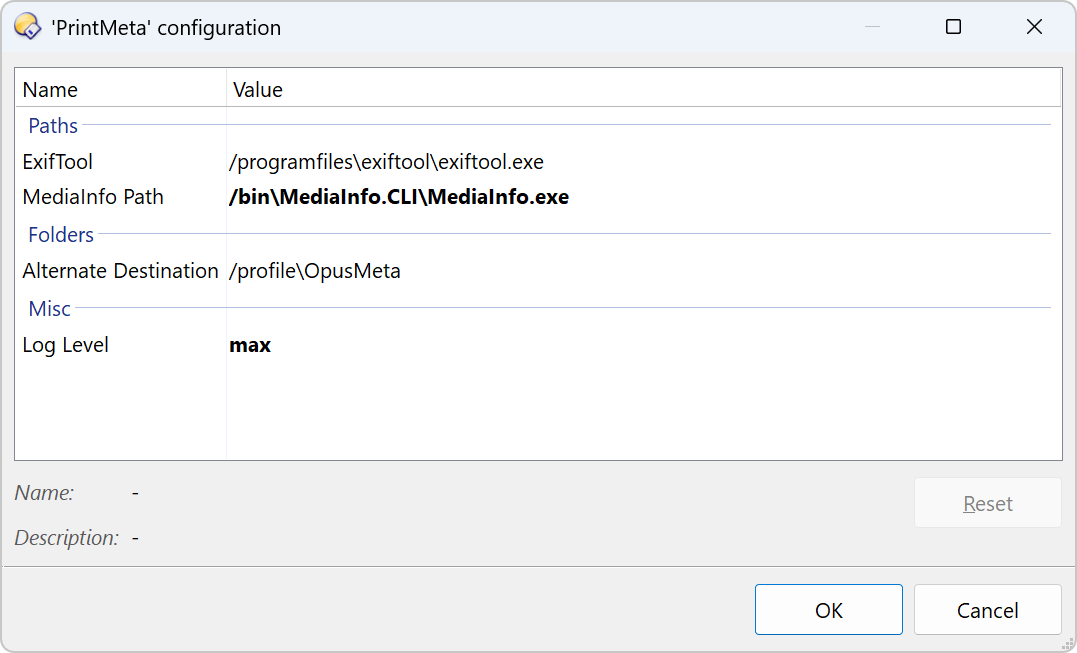Edit the ExifTool path value
Screen dimensions: 1077x653
click(x=387, y=162)
